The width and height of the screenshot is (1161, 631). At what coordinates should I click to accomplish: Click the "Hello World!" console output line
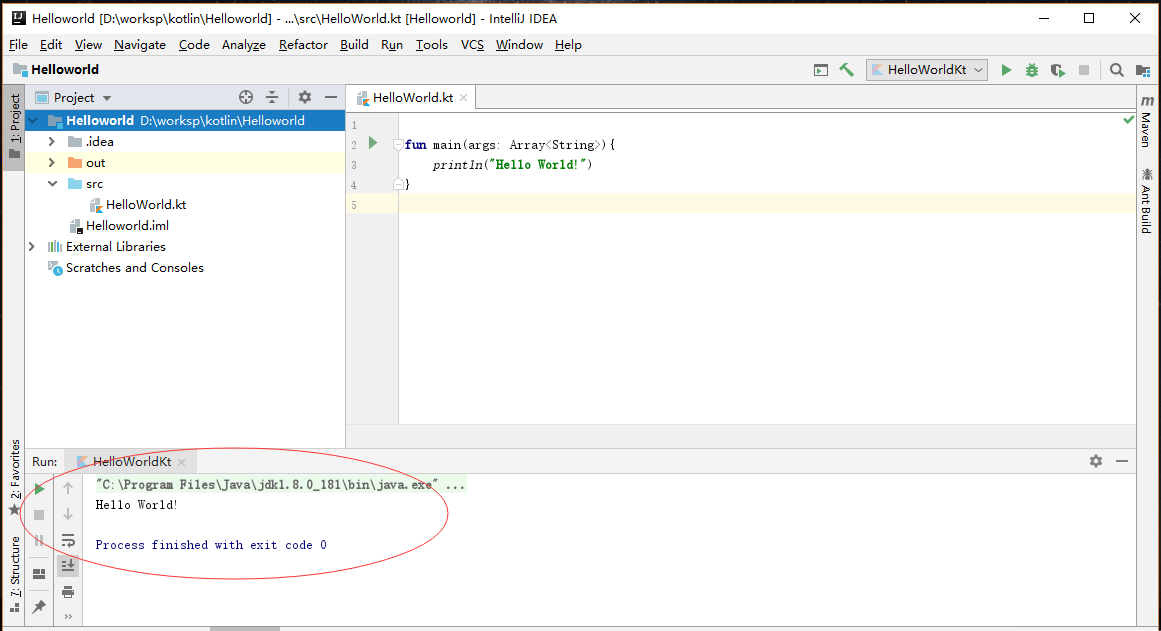136,505
